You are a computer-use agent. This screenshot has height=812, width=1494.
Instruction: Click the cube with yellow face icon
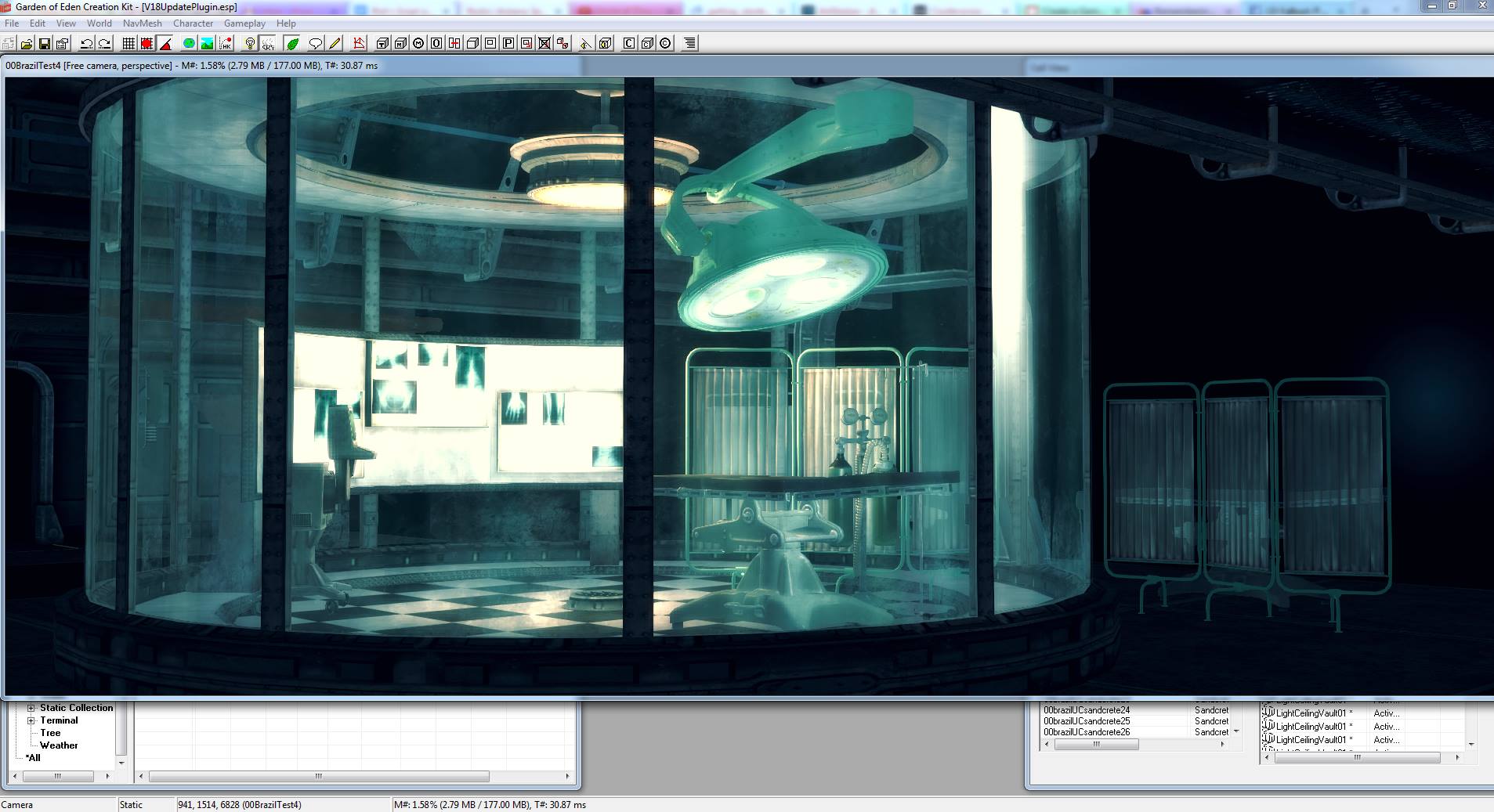tap(605, 43)
